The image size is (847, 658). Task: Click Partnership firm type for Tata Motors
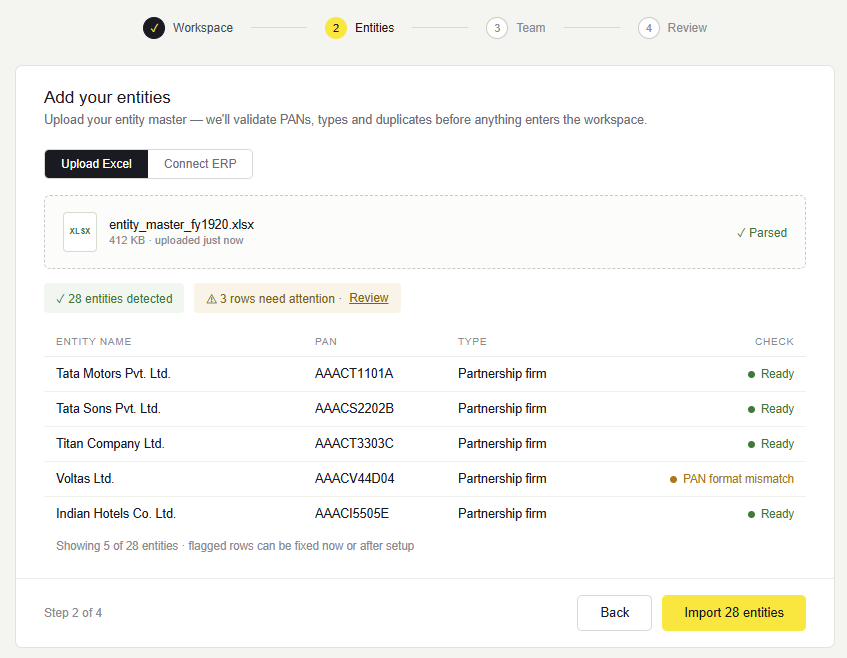(502, 374)
